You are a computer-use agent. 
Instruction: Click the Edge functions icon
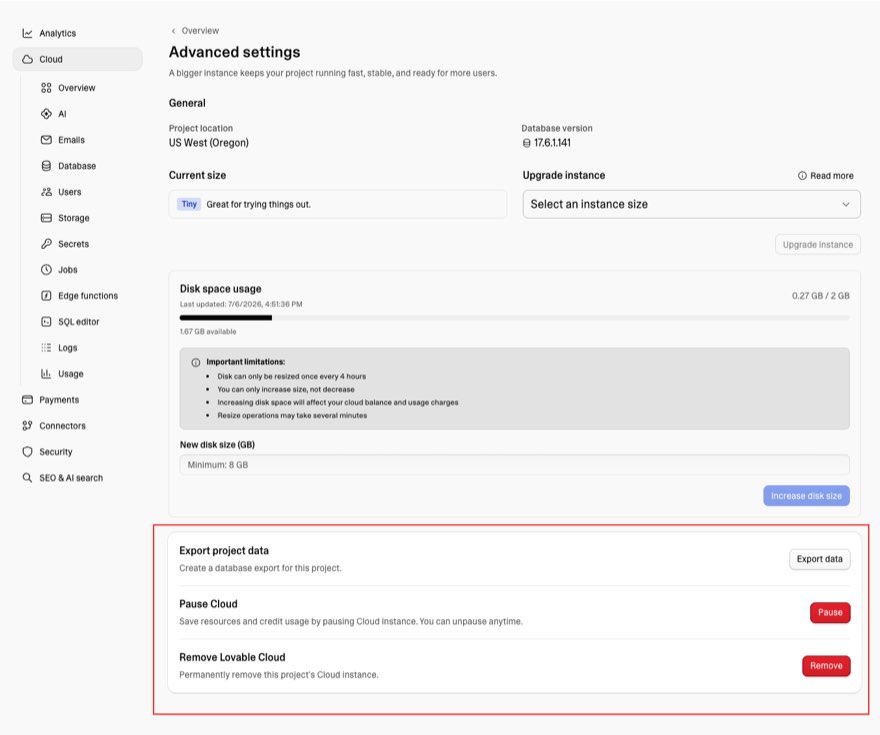pyautogui.click(x=46, y=296)
